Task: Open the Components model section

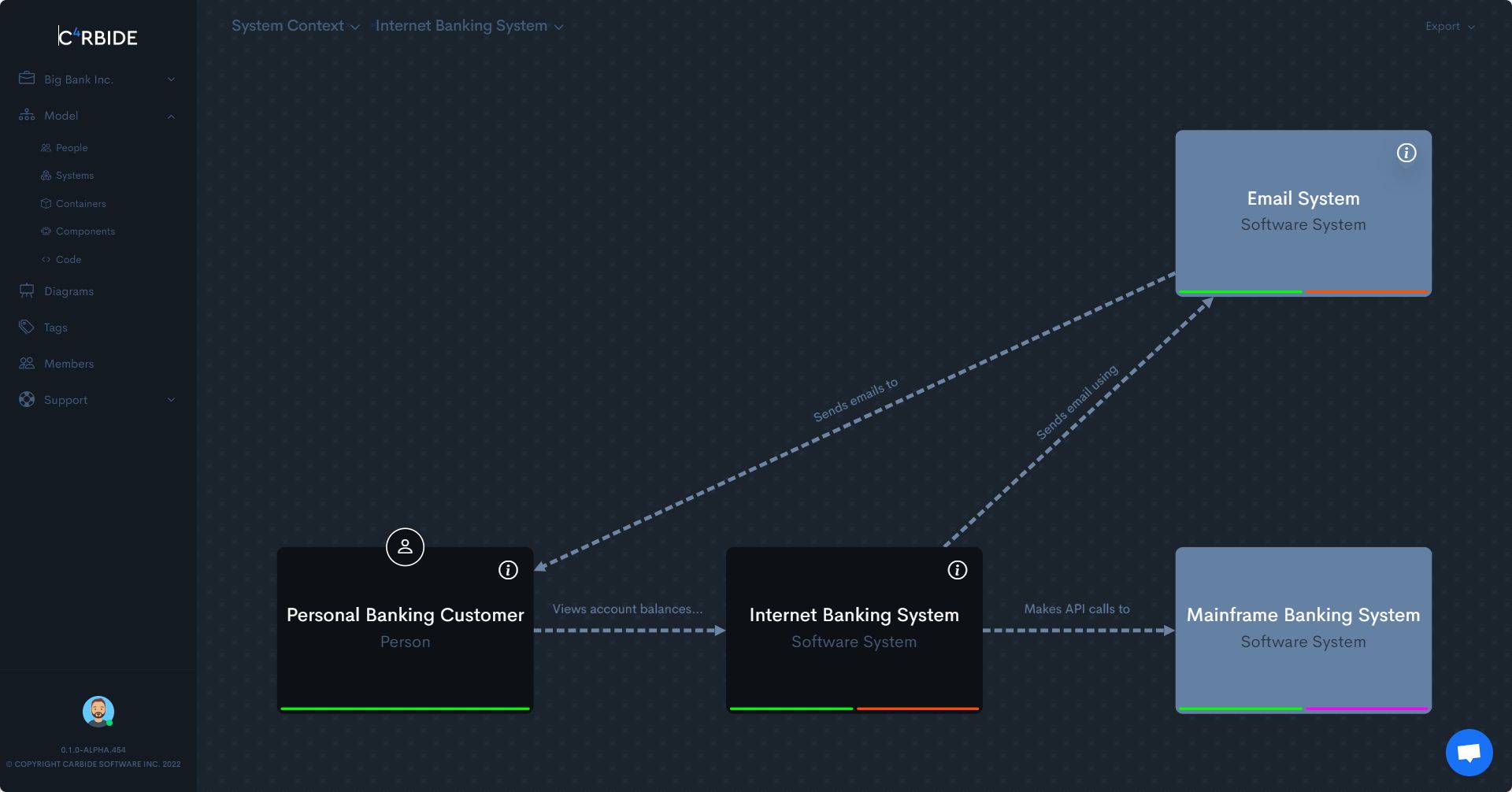Action: (85, 231)
